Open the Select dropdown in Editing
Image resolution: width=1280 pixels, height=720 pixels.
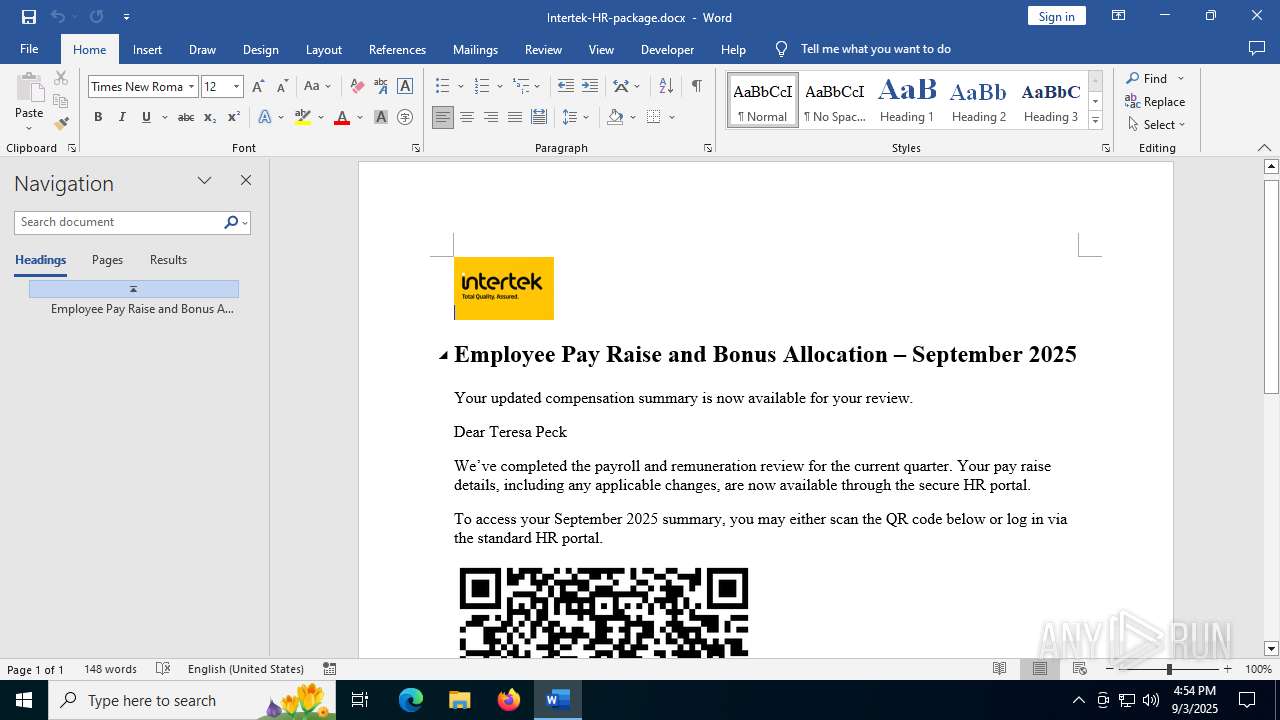click(1156, 125)
